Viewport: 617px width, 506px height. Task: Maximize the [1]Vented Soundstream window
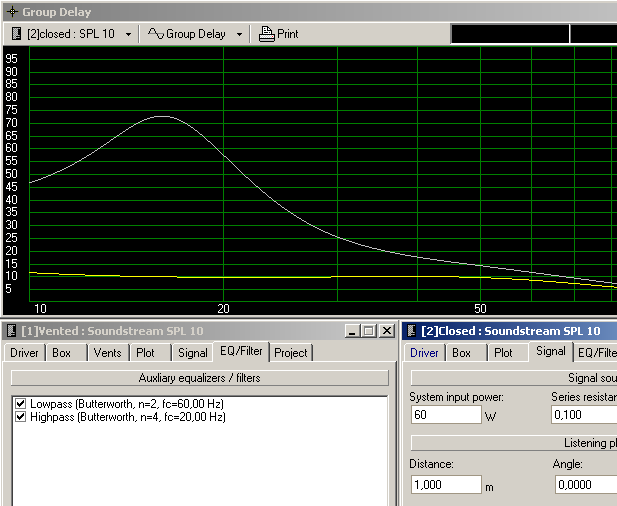369,331
